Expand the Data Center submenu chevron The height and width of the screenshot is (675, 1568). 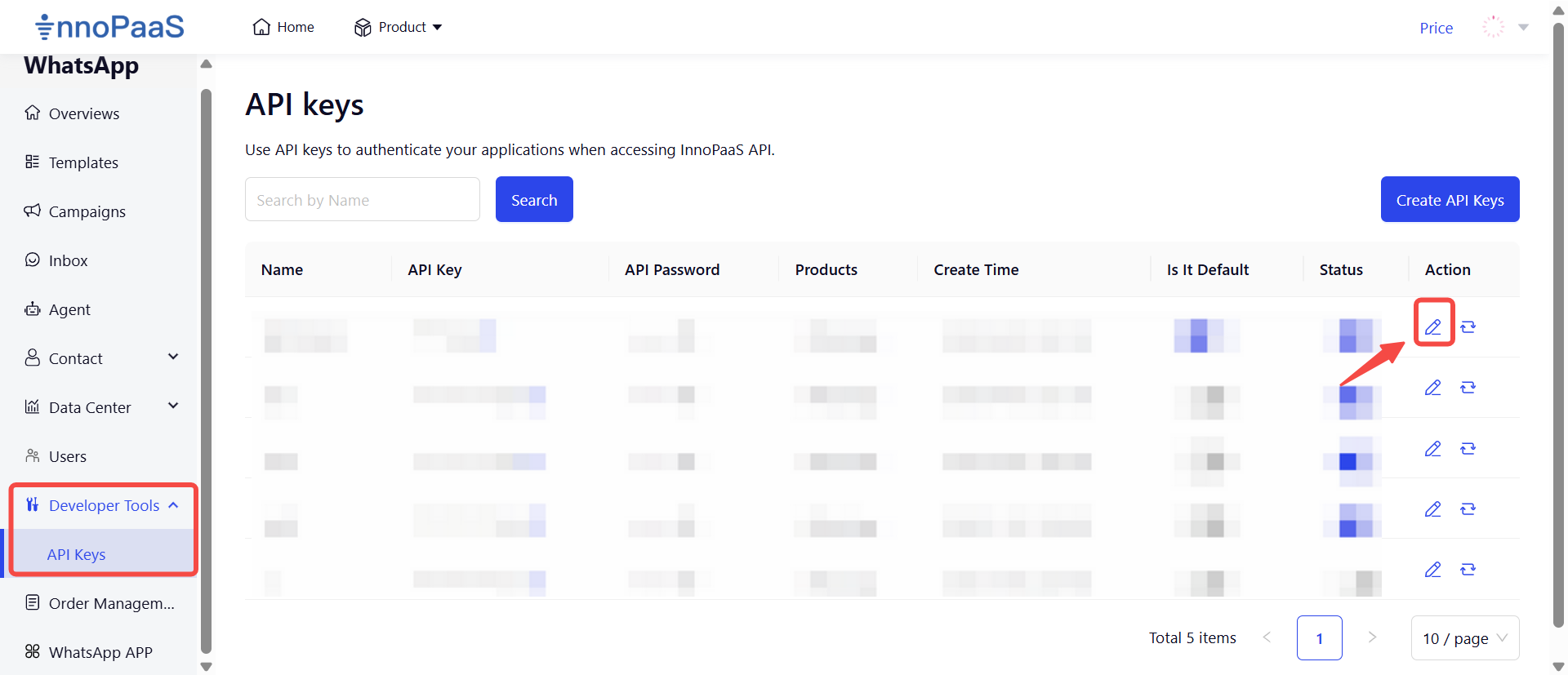pos(173,406)
